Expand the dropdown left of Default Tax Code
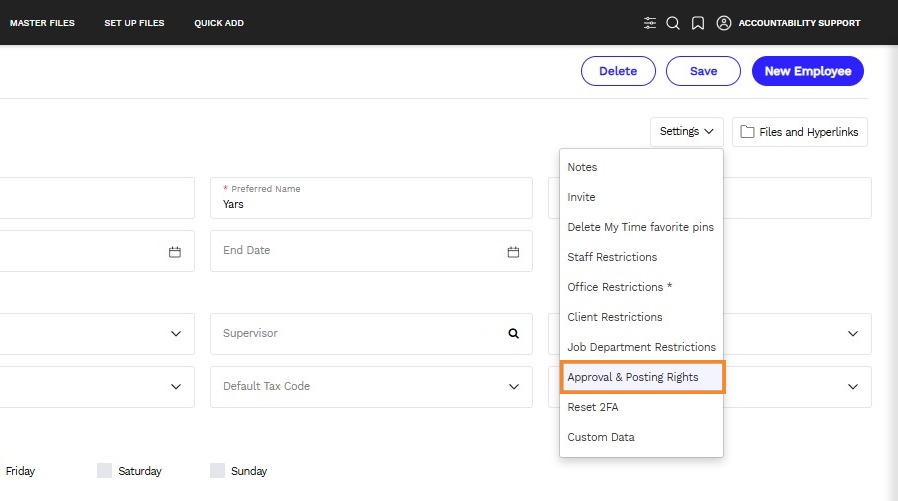Image resolution: width=898 pixels, height=501 pixels. point(176,386)
